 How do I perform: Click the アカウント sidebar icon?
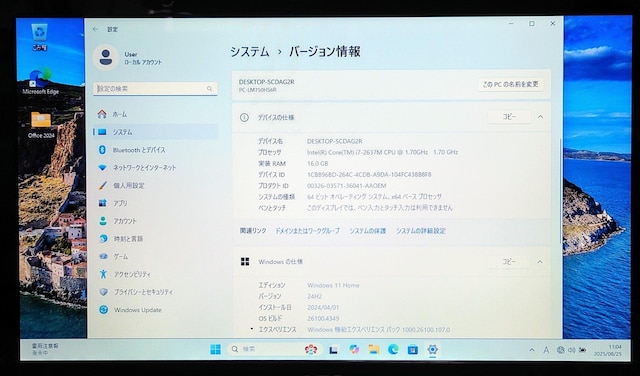[103, 221]
